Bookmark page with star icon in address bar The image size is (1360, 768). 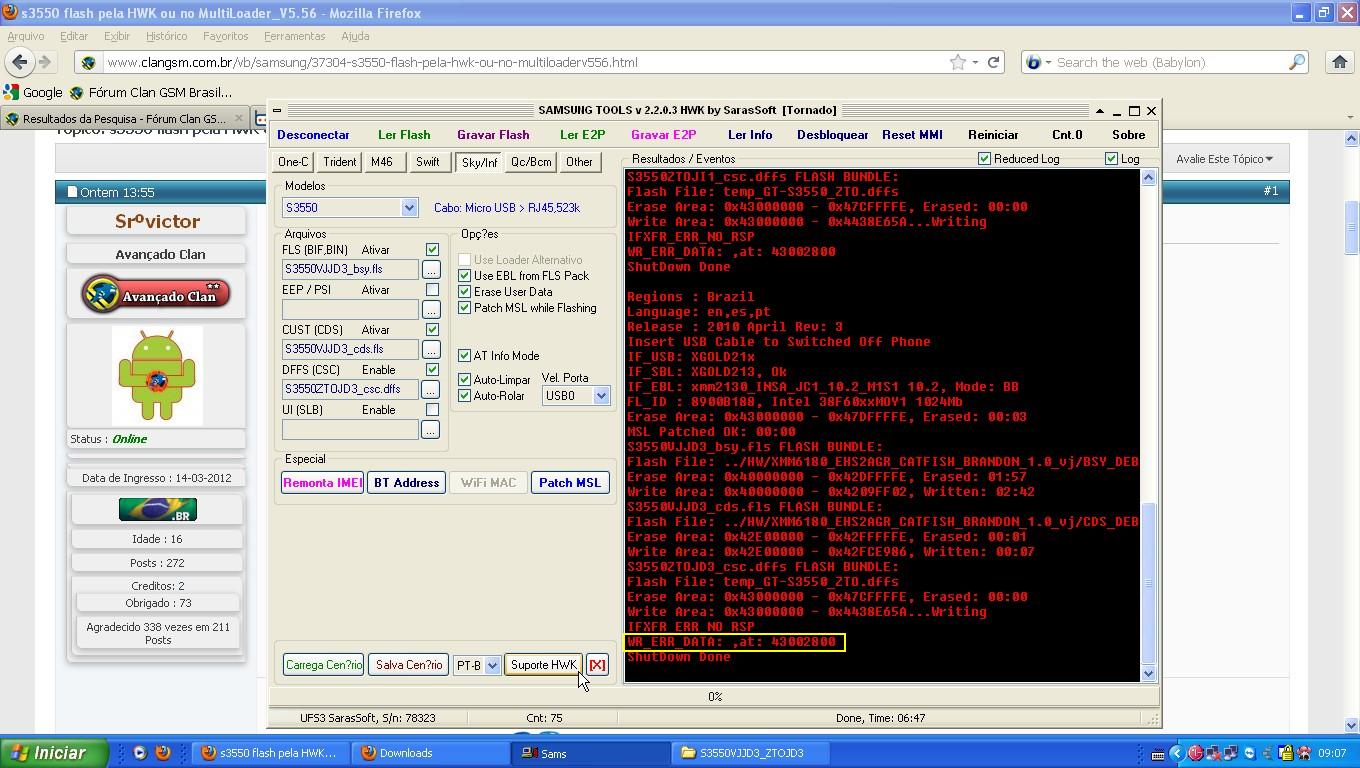pyautogui.click(x=958, y=62)
